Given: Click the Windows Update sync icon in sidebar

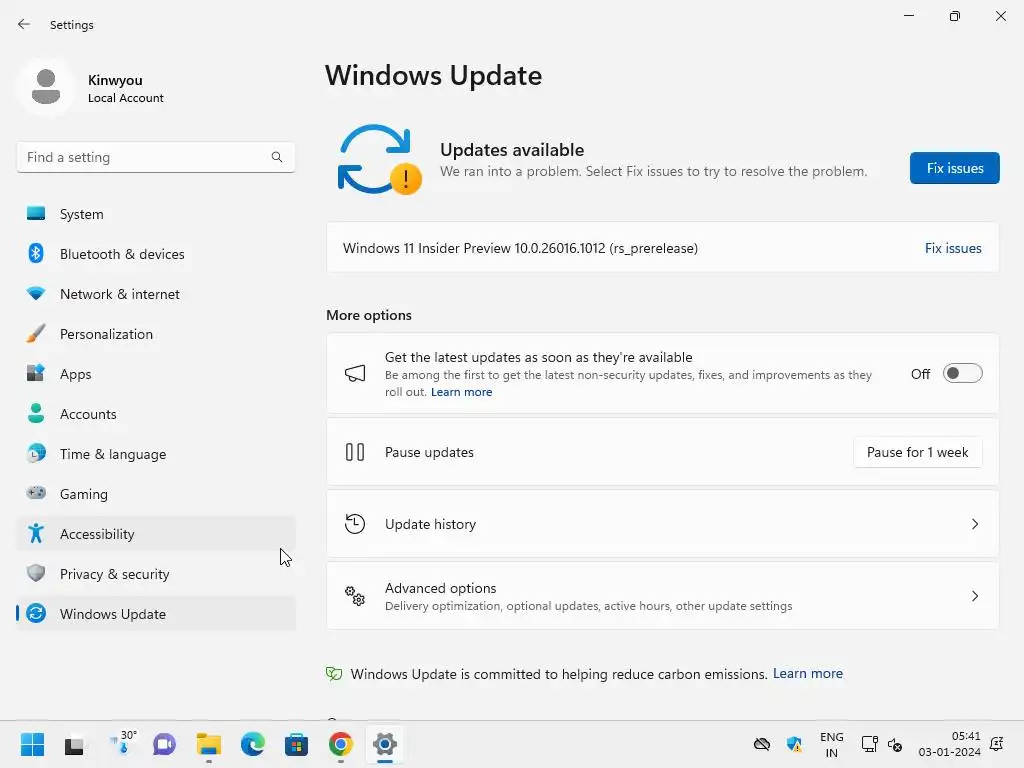Looking at the screenshot, I should click(x=36, y=613).
